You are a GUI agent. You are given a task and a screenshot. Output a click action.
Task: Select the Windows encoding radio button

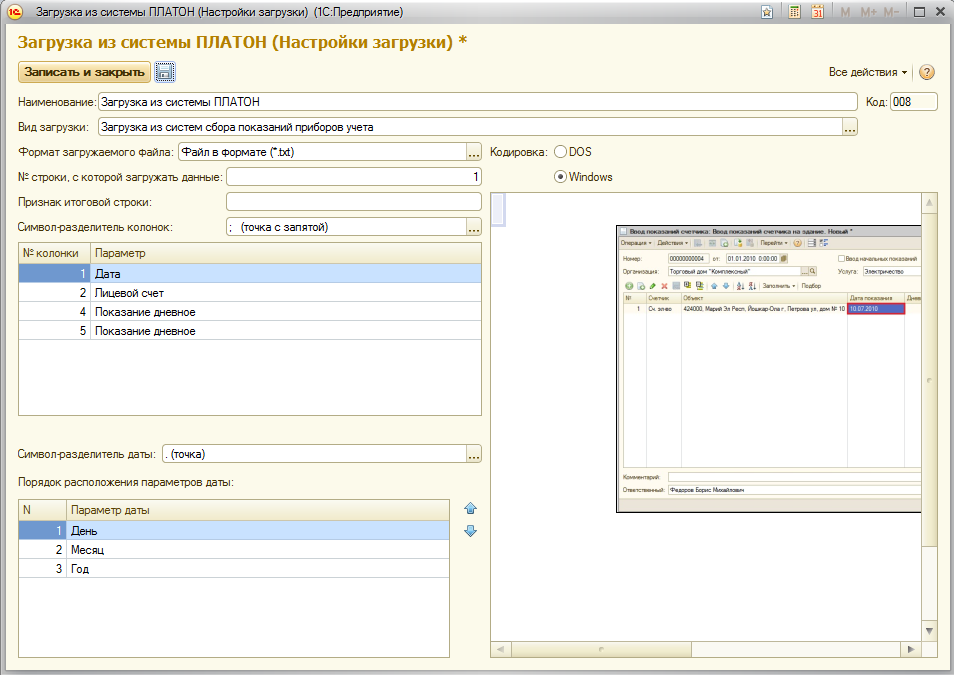tap(560, 177)
